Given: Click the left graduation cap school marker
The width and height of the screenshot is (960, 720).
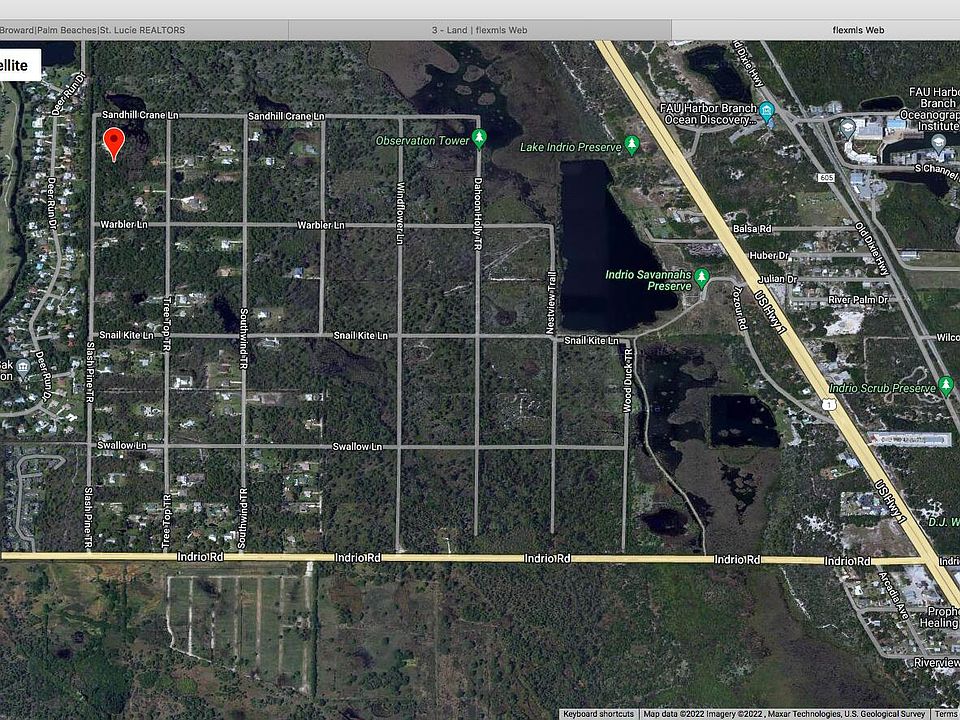Looking at the screenshot, I should pyautogui.click(x=848, y=127).
